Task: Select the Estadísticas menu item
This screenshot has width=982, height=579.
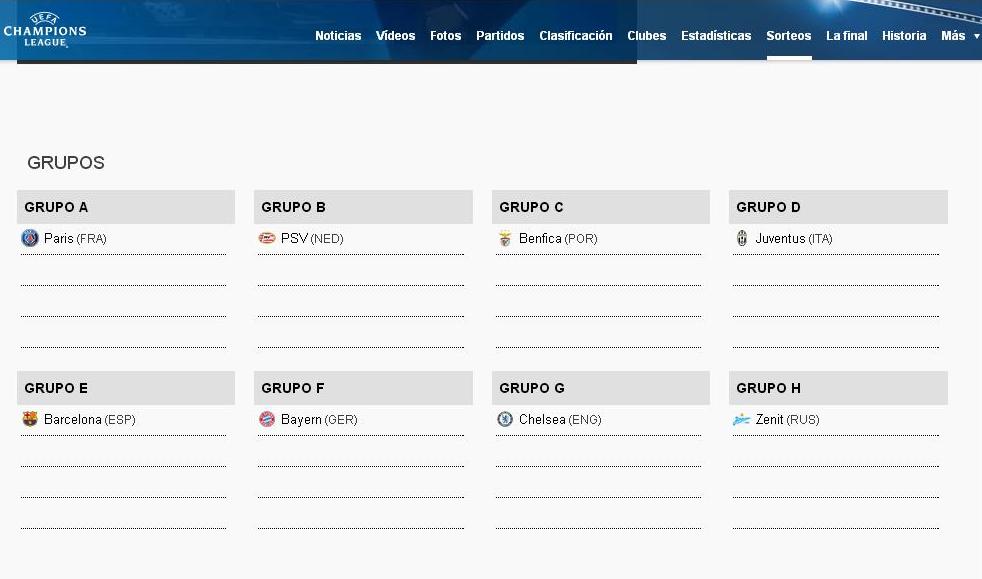Action: (716, 36)
